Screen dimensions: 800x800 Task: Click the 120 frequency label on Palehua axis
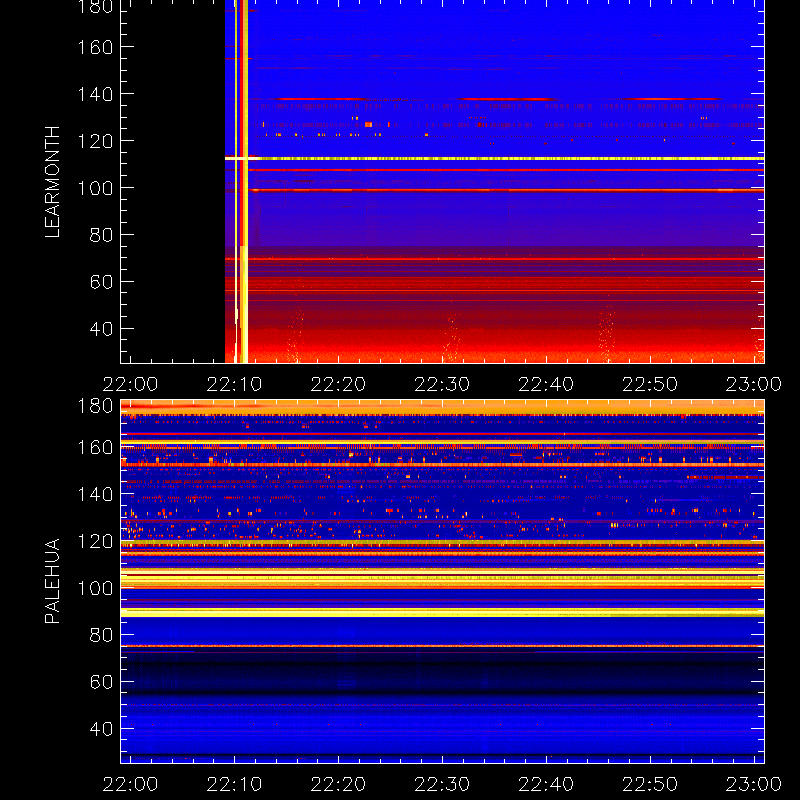[x=95, y=541]
